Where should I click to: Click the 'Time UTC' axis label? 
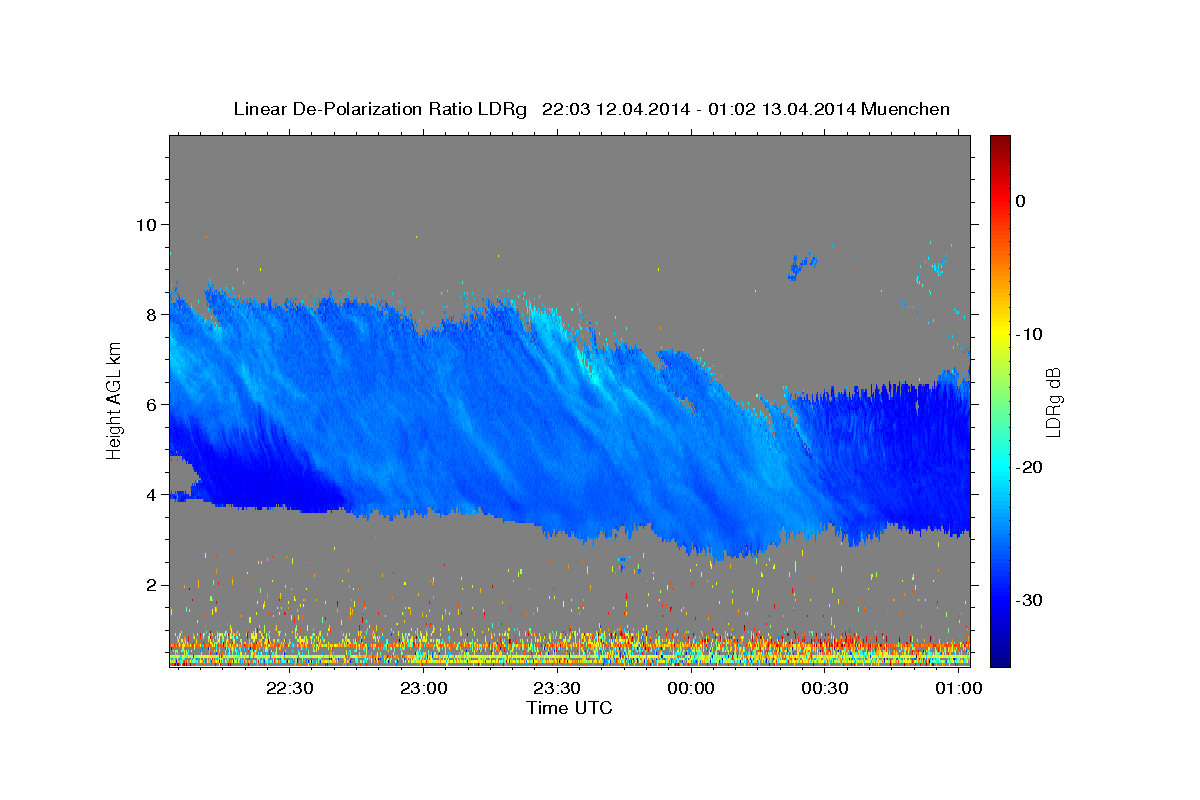click(569, 708)
